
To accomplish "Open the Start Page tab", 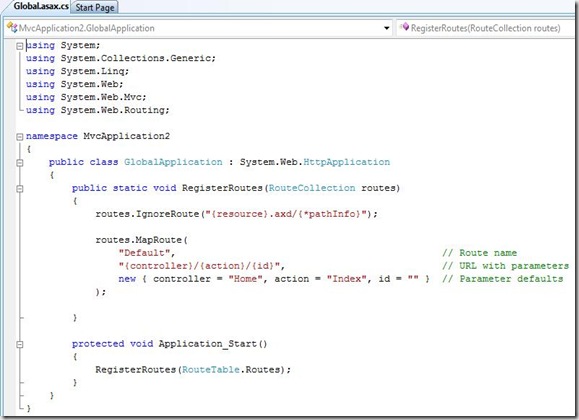I will click(x=95, y=7).
